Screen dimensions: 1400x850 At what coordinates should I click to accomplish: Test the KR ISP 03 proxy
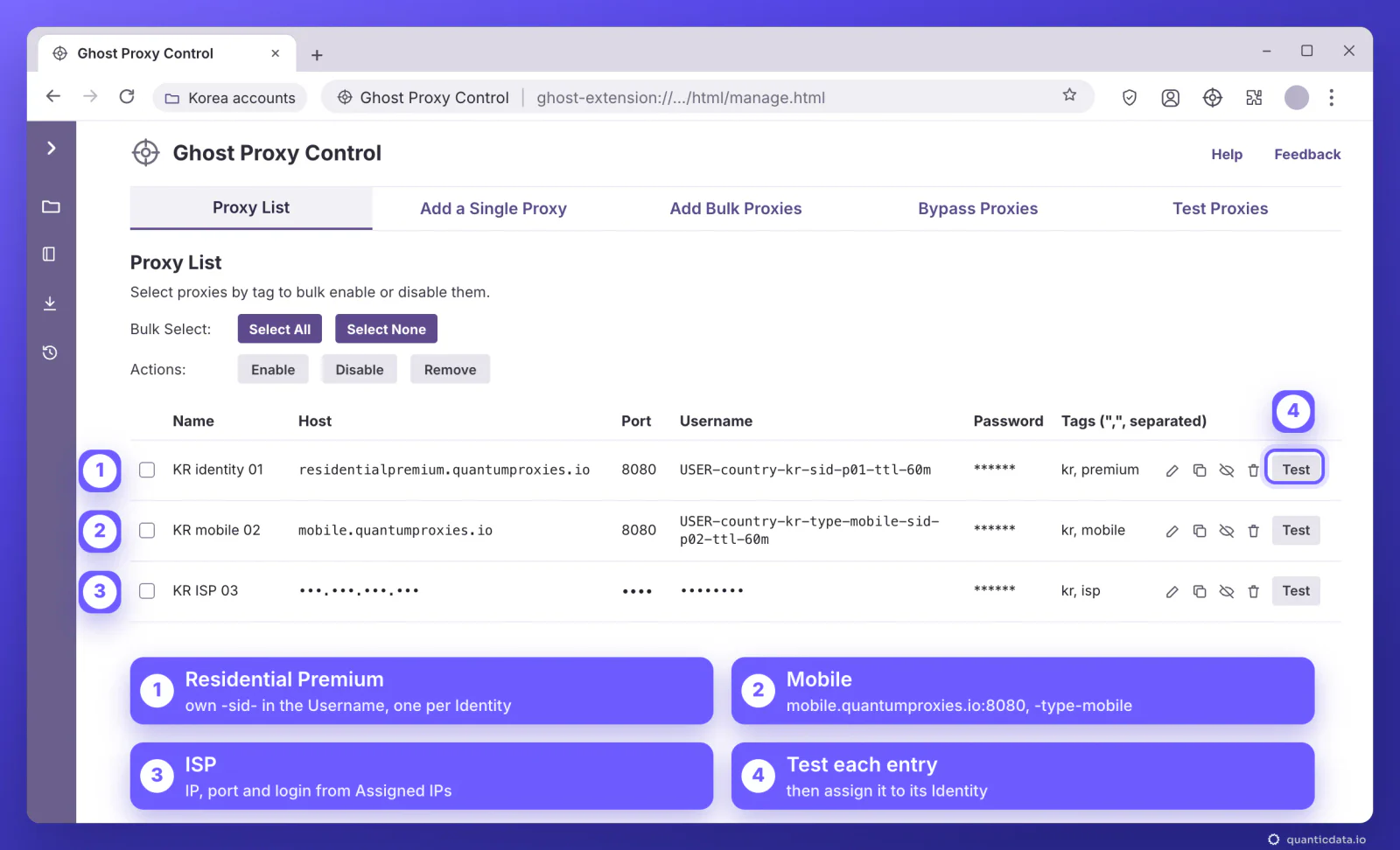(1296, 591)
